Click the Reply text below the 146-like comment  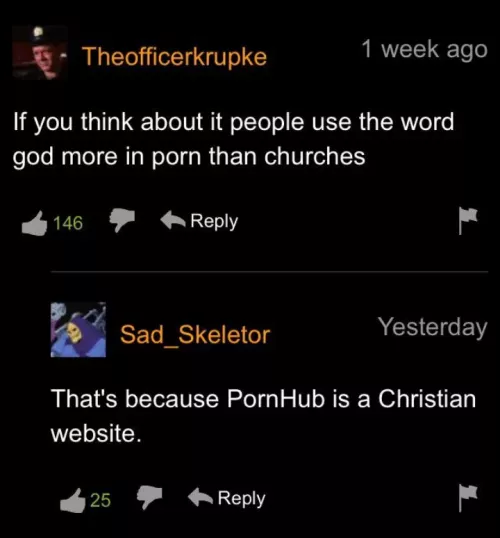point(214,222)
